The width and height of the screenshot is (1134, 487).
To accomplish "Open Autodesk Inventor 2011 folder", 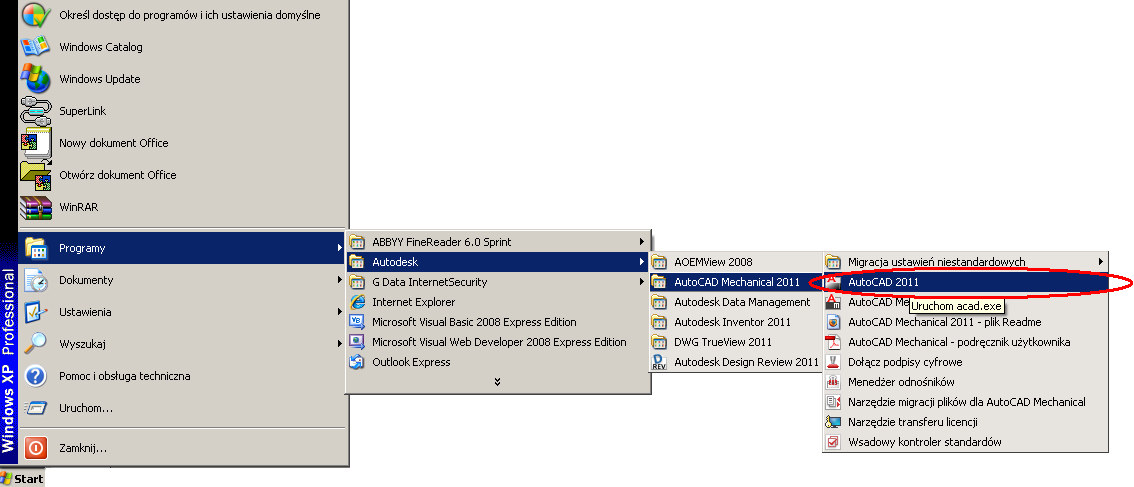I will click(734, 322).
